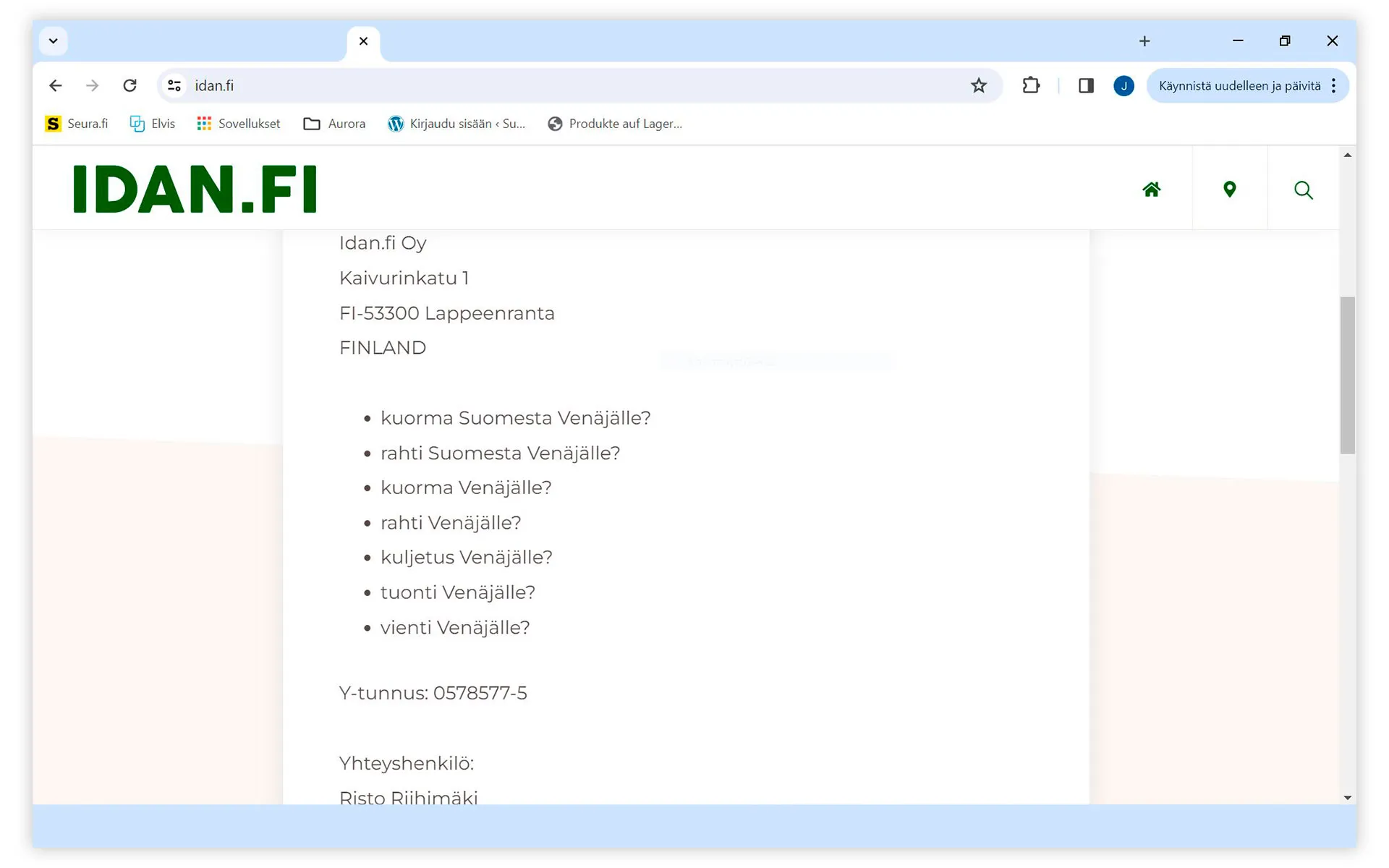Go back to previous page
1389x868 pixels.
click(56, 85)
